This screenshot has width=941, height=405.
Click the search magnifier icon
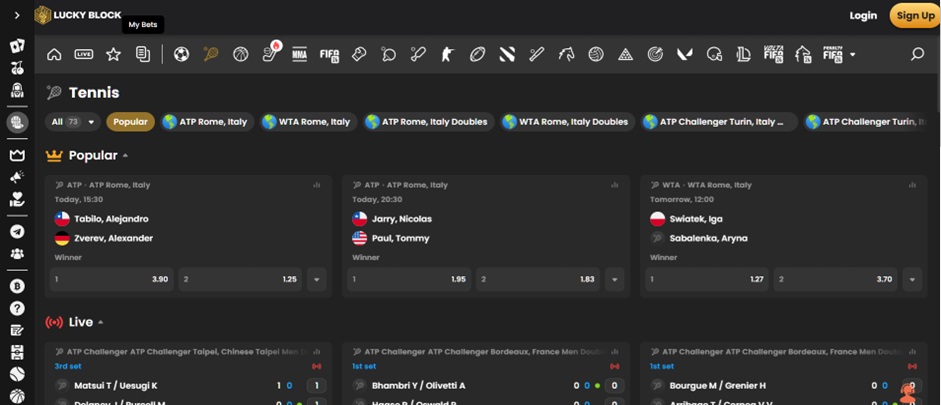point(917,54)
